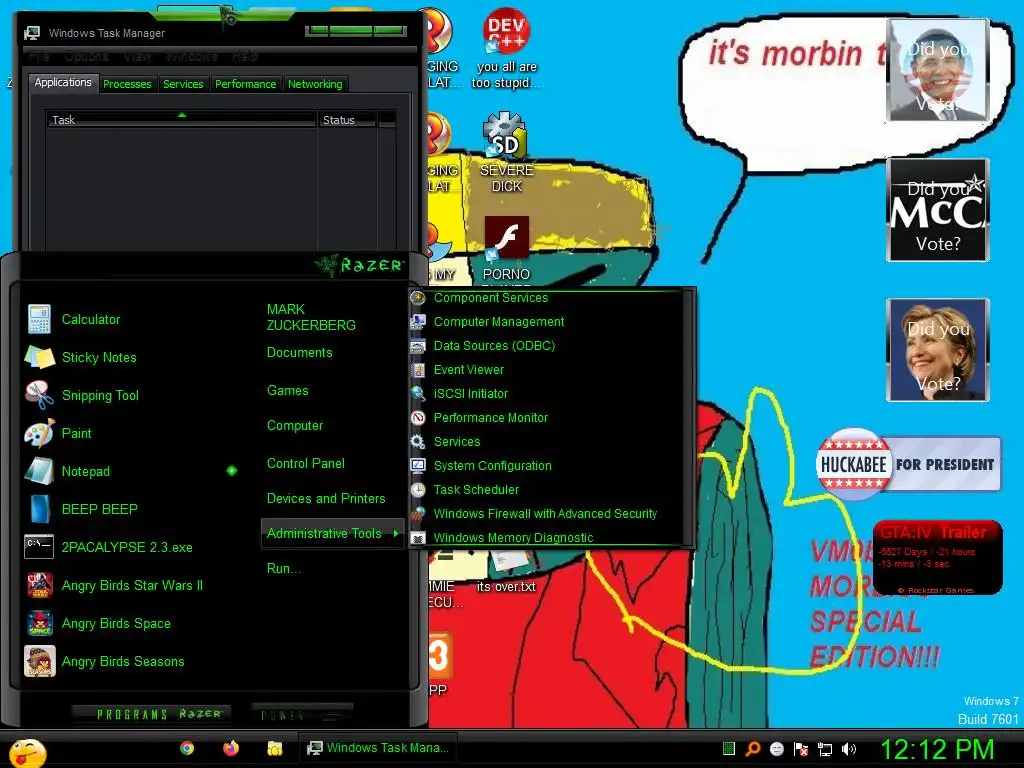Screen dimensions: 1024x768
Task: Launch Sticky Notes
Action: (82, 357)
